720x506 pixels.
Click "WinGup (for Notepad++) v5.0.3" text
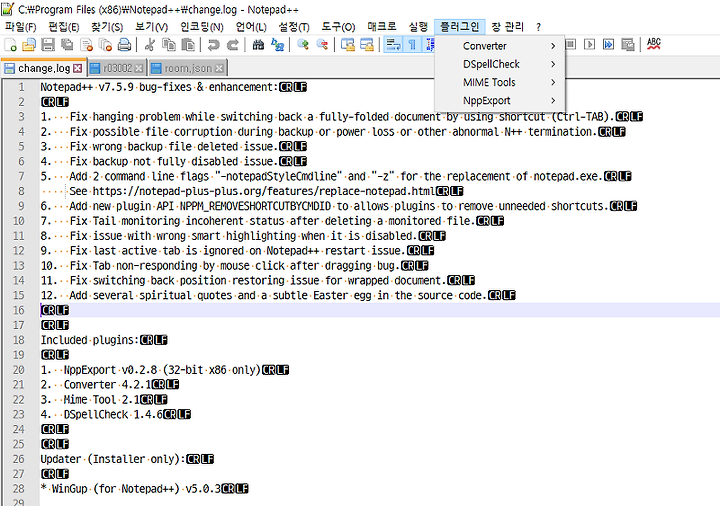[136, 489]
